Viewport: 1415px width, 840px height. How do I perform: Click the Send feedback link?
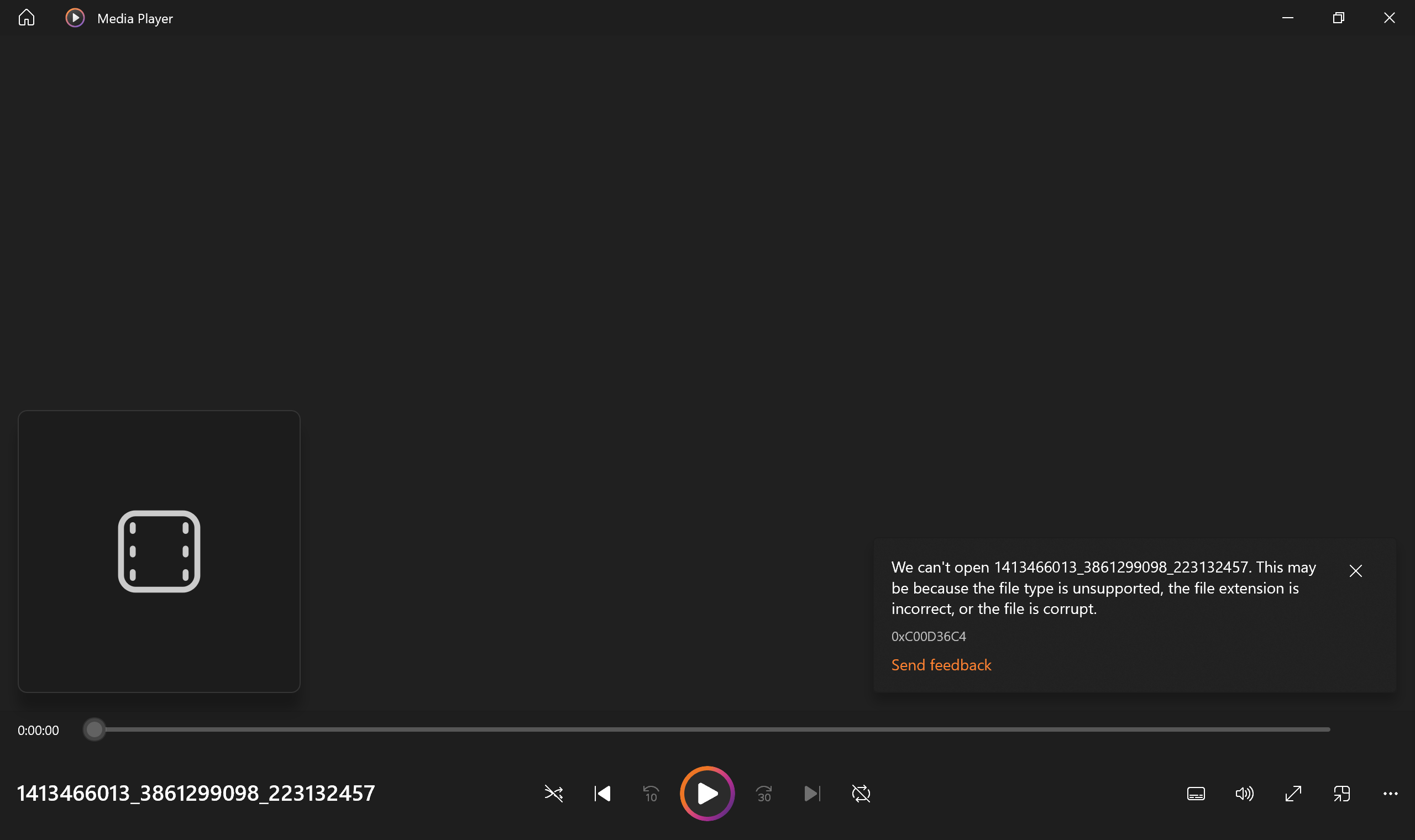941,664
